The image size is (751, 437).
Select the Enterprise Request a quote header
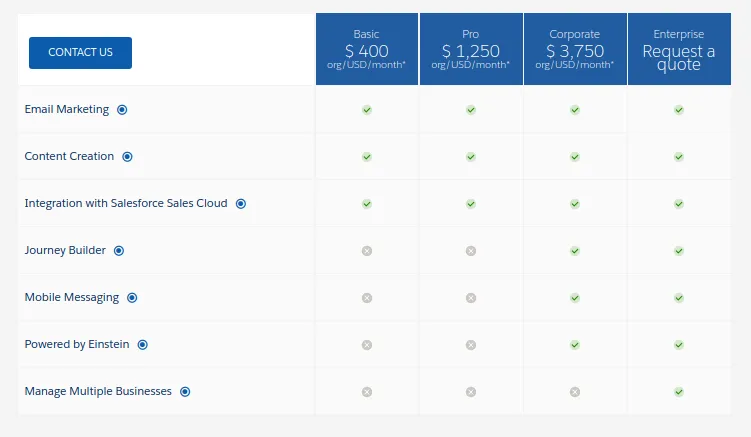click(x=679, y=49)
